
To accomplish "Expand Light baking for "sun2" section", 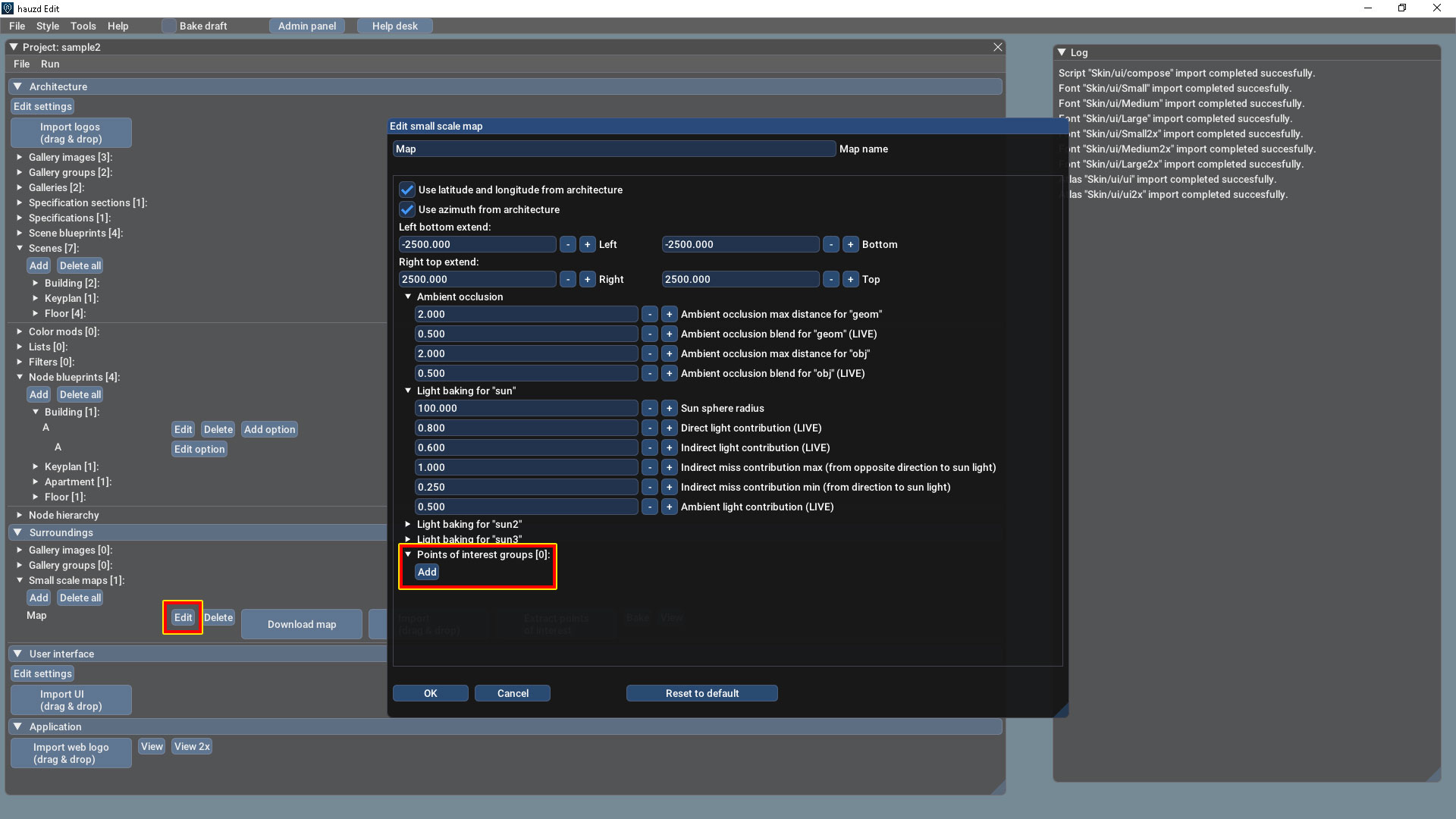I will point(408,524).
